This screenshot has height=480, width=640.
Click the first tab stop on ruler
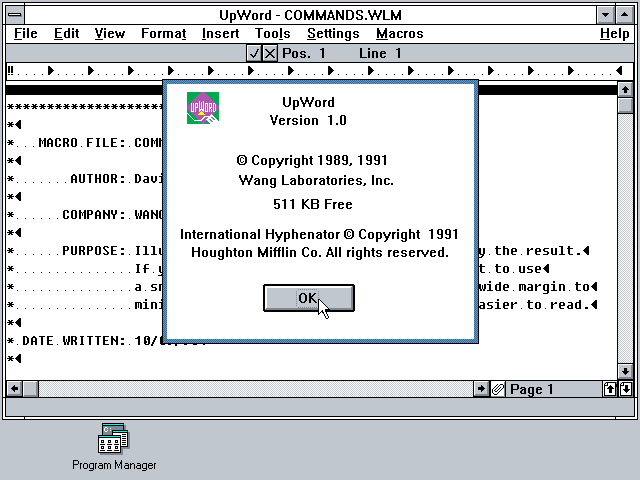51,71
